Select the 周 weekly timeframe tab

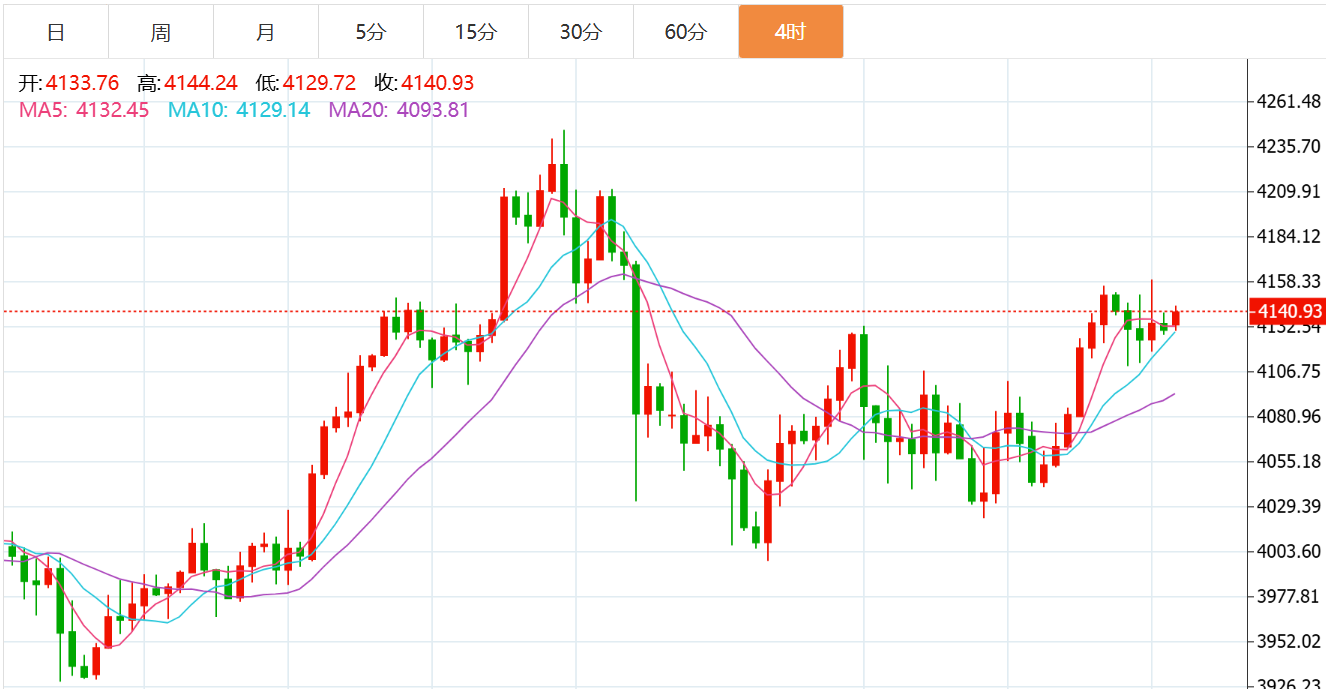point(161,32)
